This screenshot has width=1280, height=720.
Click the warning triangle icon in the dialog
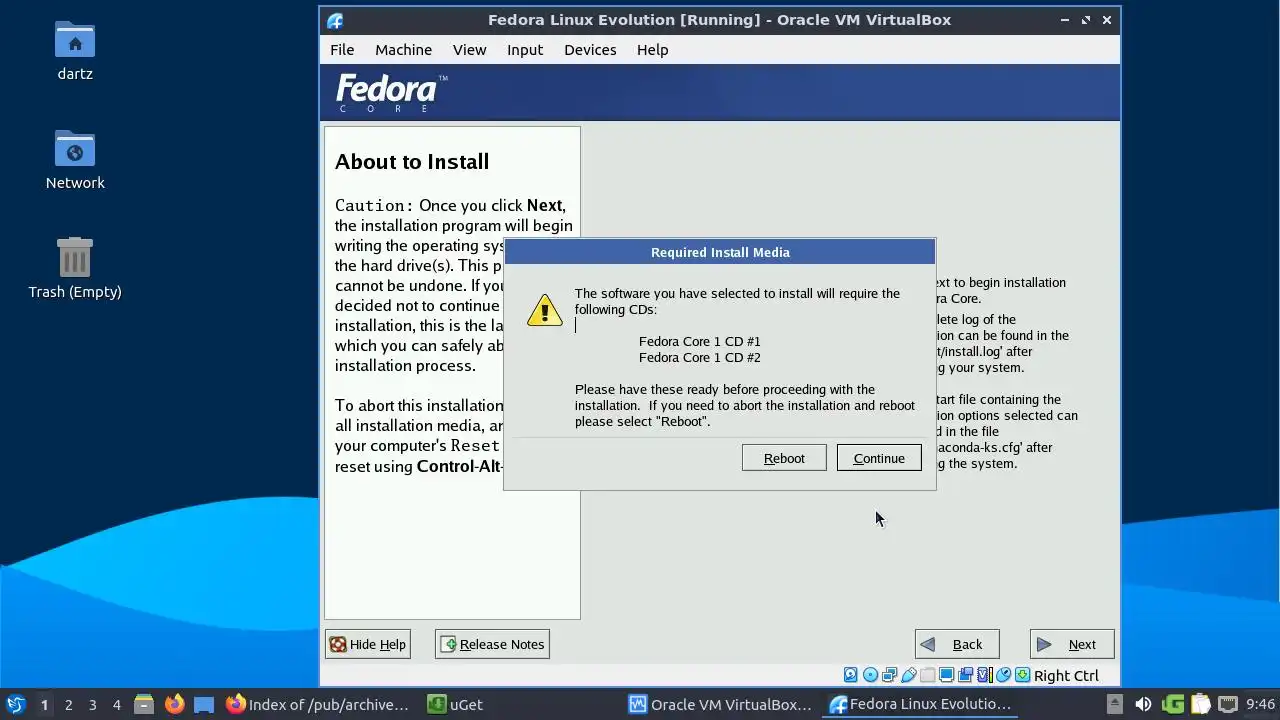click(545, 310)
